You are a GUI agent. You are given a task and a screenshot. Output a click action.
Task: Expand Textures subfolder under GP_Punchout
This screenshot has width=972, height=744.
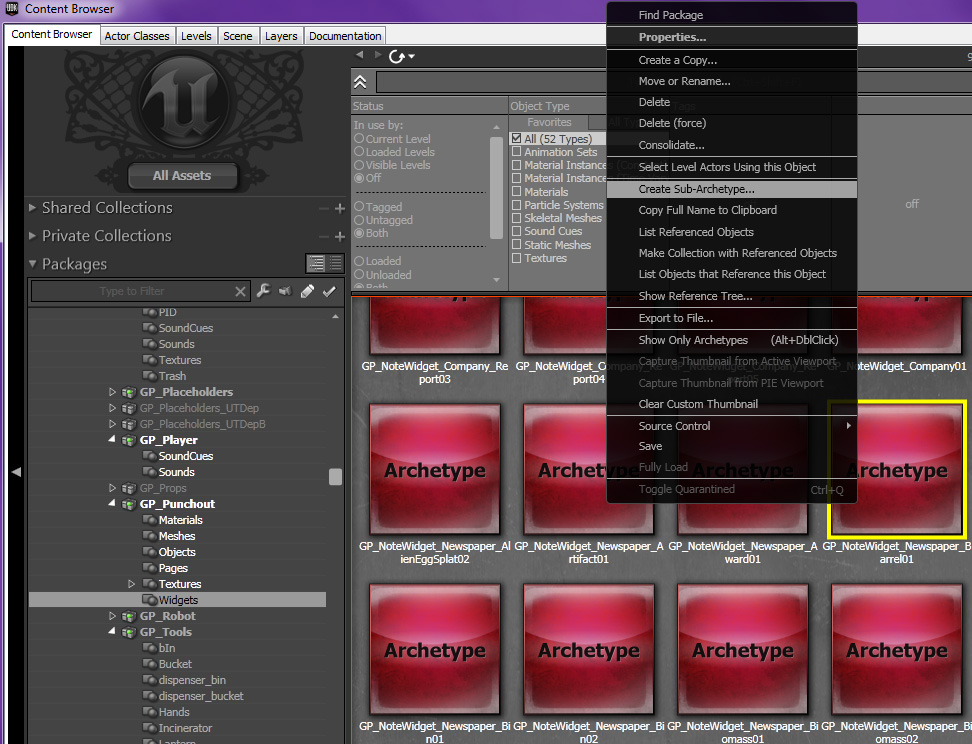point(131,584)
